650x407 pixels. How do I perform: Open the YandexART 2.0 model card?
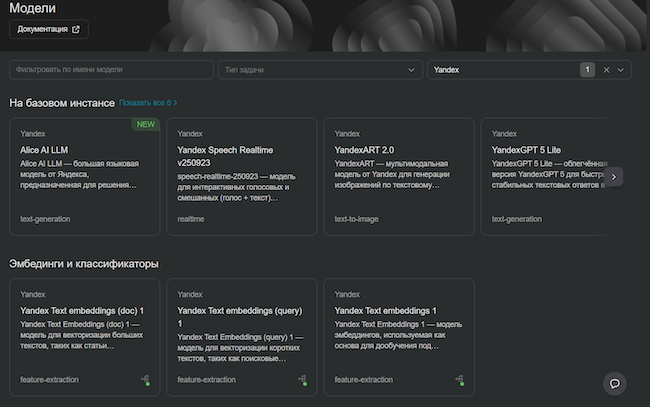point(399,177)
